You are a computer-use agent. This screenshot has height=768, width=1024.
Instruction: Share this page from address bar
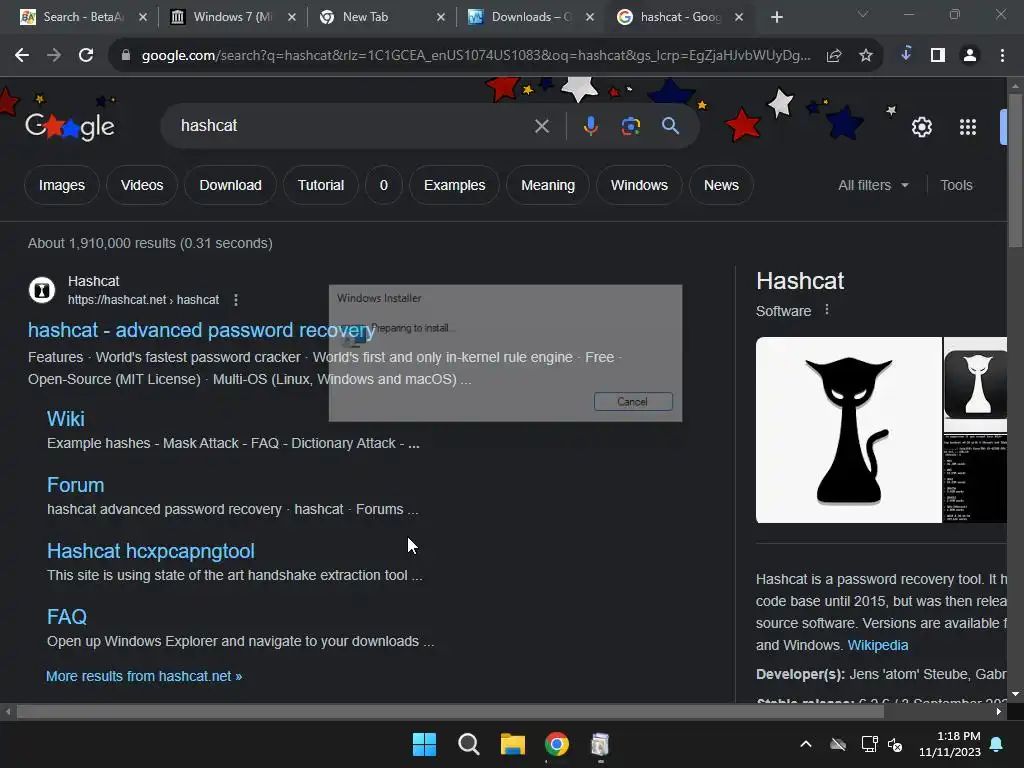(x=834, y=56)
